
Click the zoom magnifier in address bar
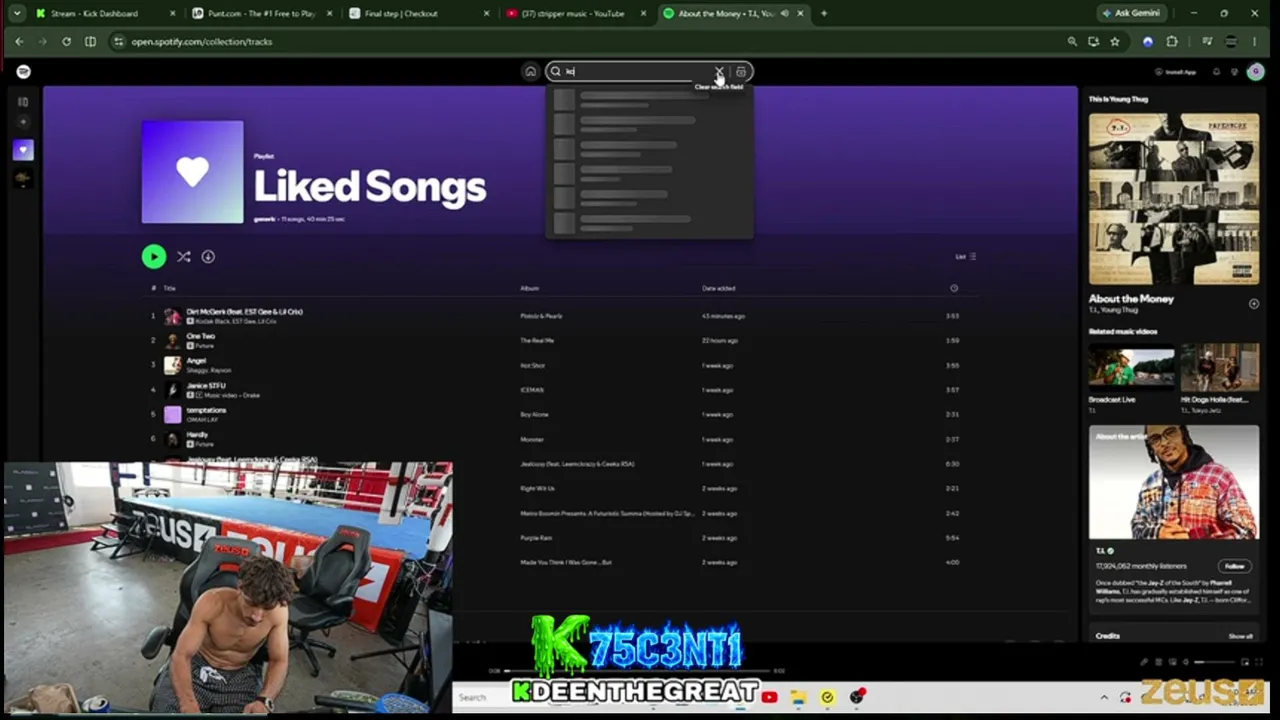click(x=1072, y=42)
